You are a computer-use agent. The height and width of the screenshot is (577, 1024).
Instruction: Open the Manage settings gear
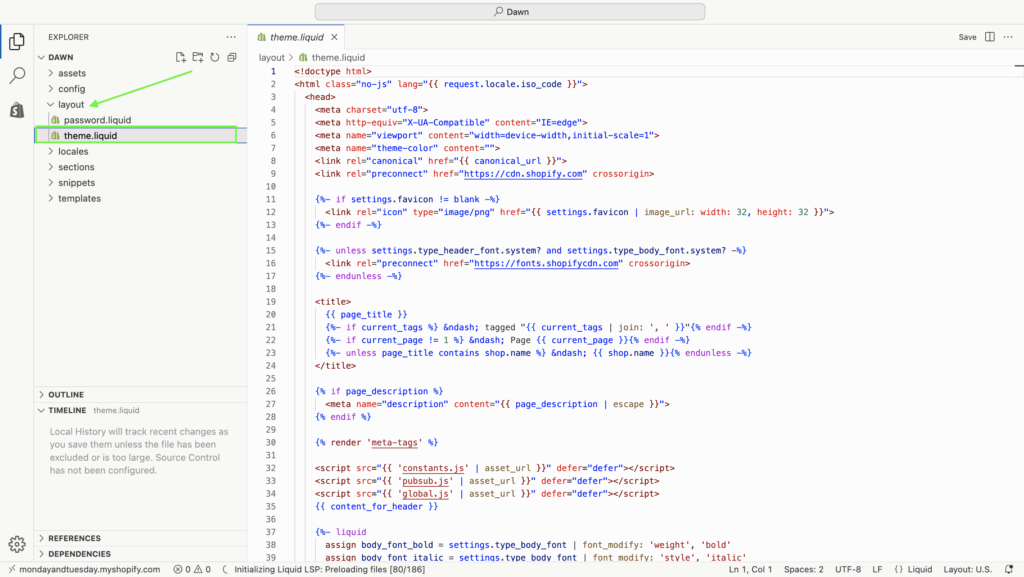17,544
